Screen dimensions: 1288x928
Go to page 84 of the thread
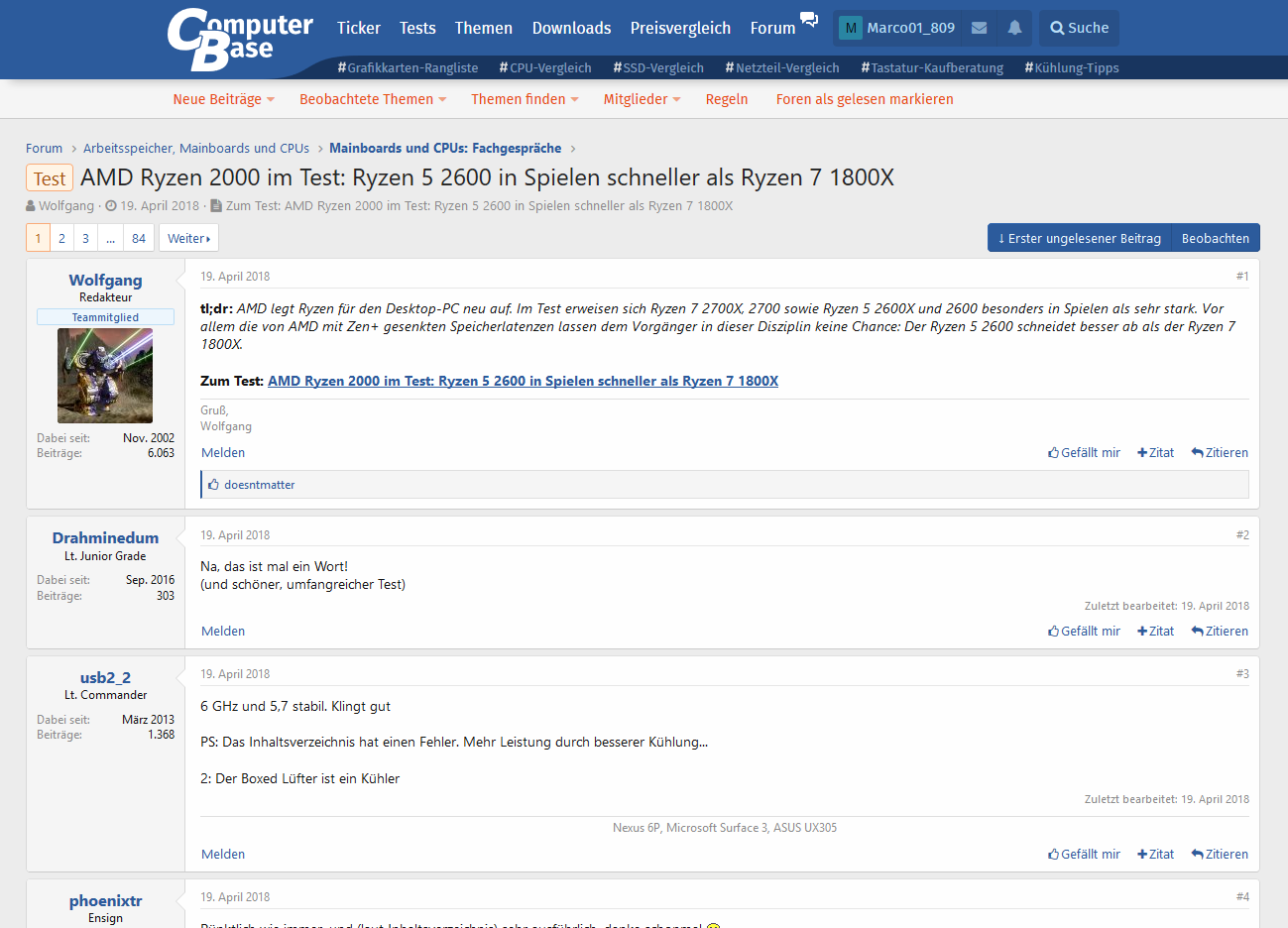139,239
